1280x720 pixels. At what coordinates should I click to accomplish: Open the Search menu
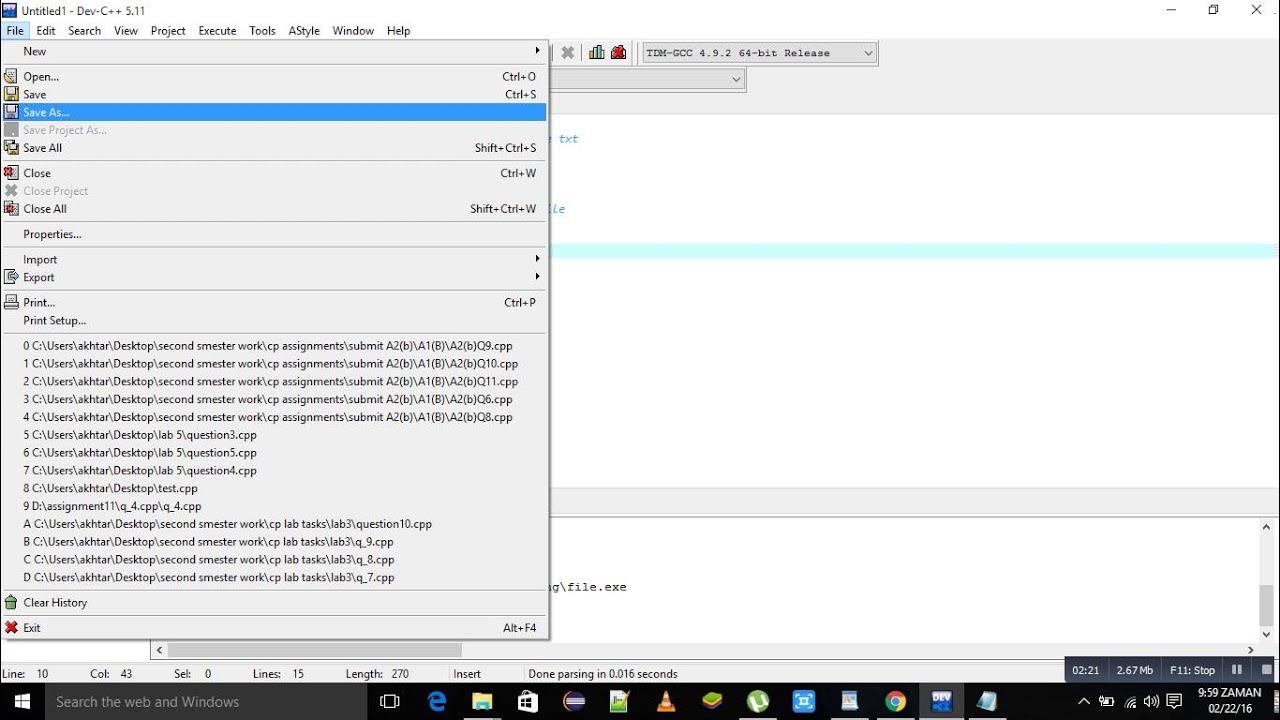(x=84, y=31)
